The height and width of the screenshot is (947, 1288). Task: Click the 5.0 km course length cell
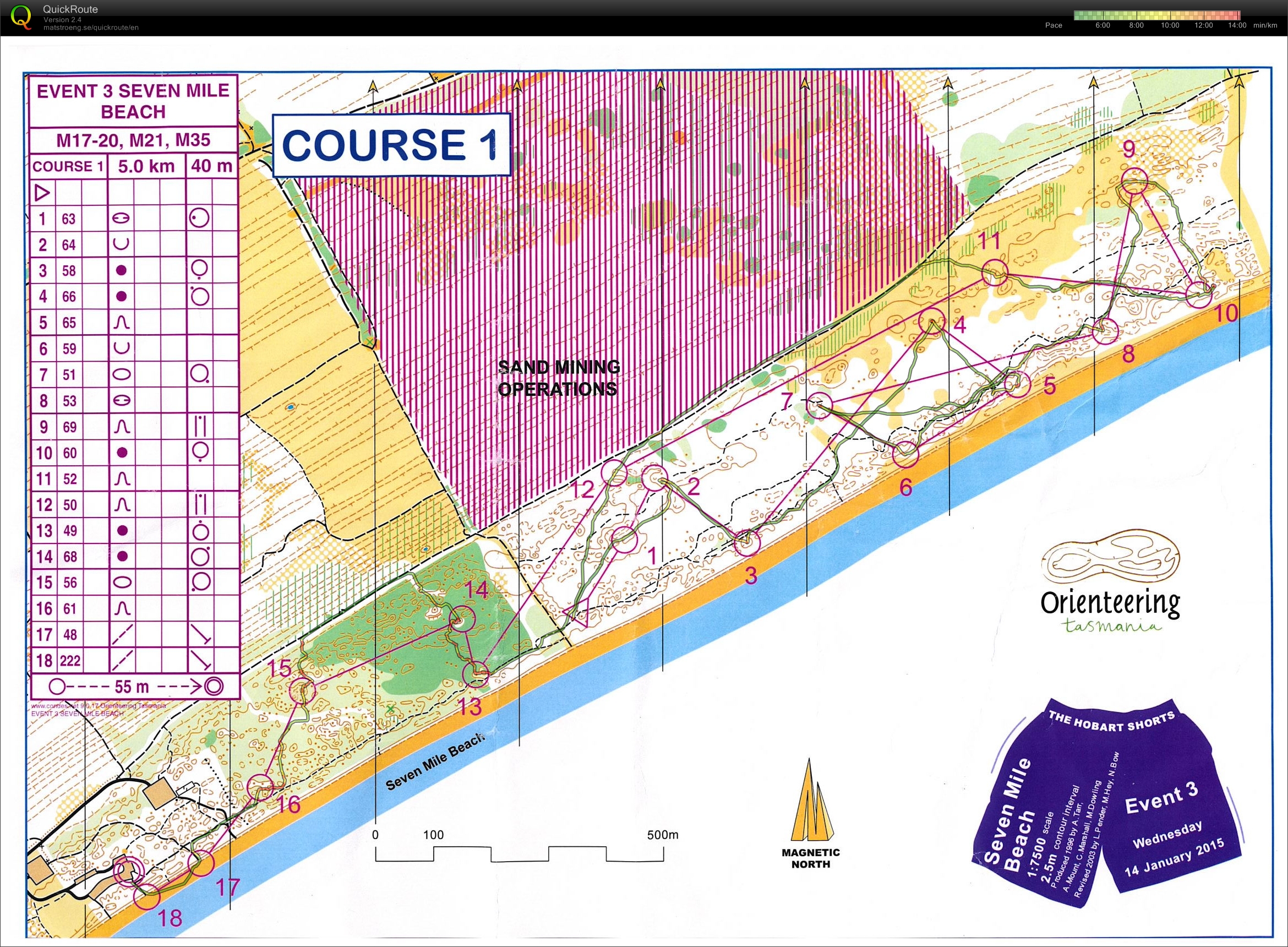(146, 166)
